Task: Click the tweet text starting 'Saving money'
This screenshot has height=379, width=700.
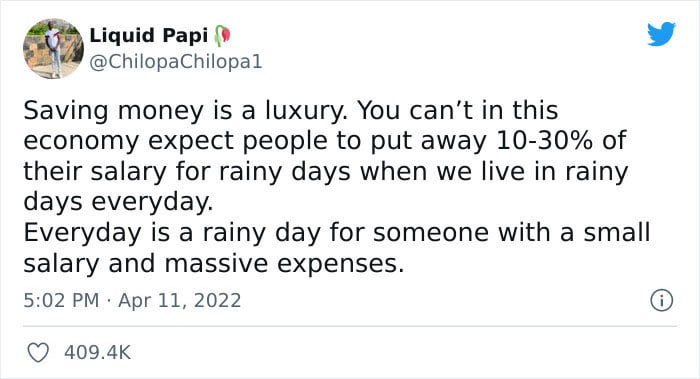Action: pos(337,187)
